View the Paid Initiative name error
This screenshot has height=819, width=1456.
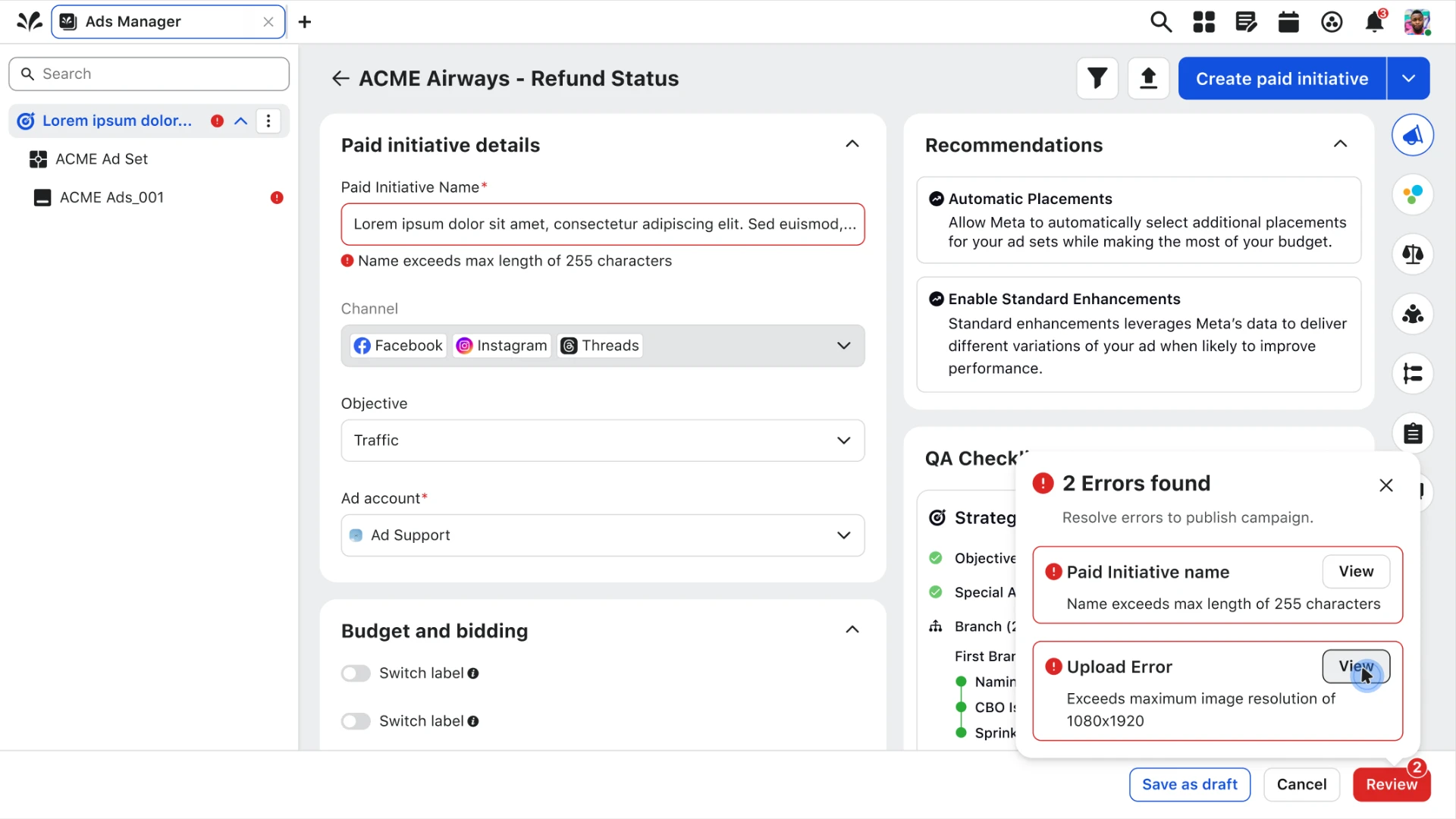[x=1356, y=572]
